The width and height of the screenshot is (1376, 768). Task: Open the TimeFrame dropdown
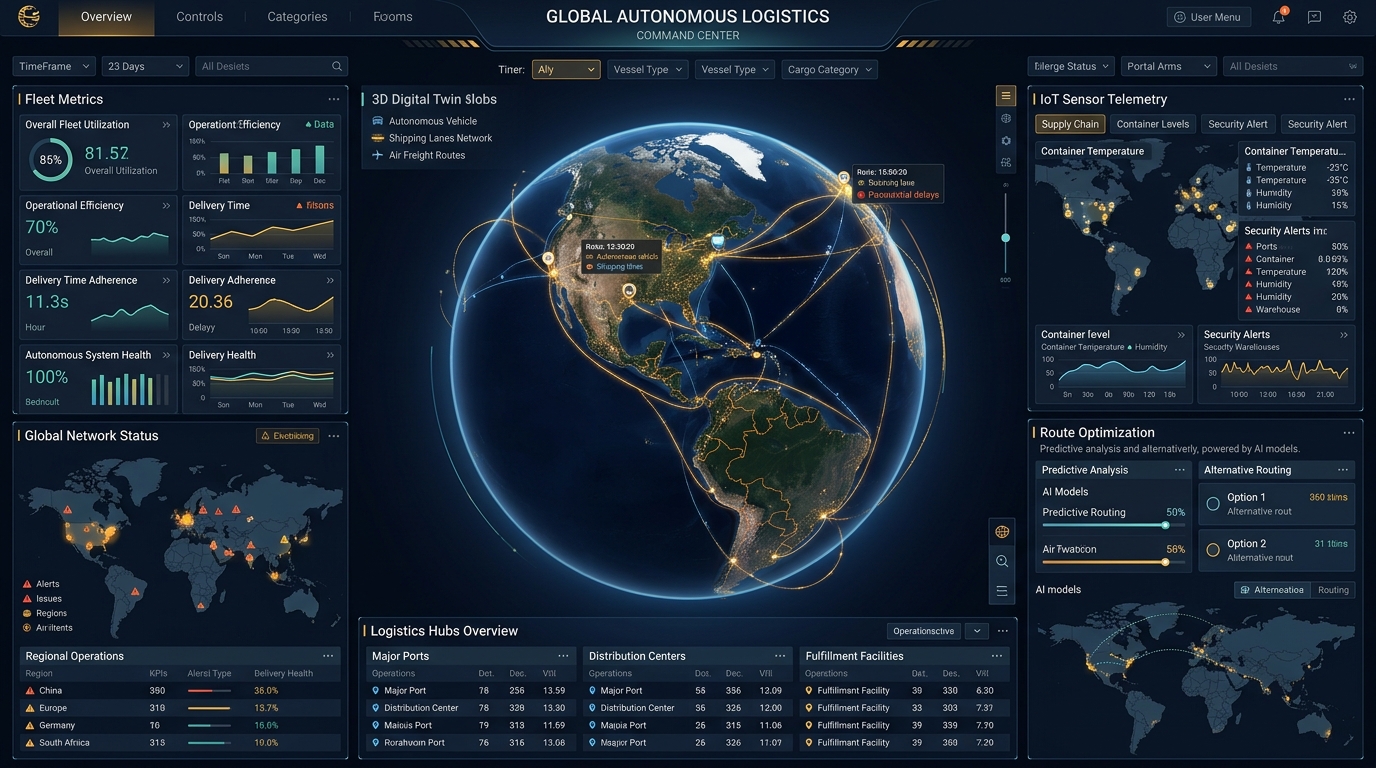tap(54, 66)
